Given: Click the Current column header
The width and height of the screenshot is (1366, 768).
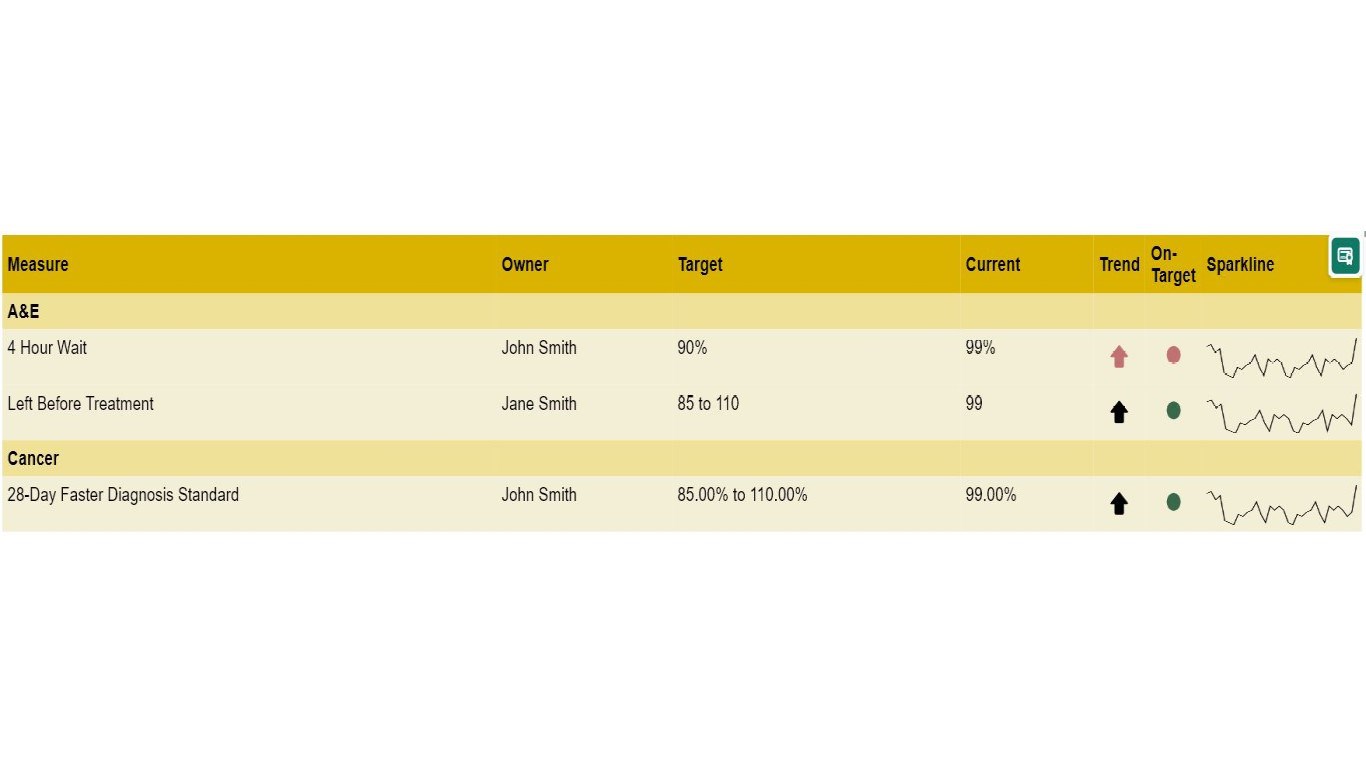Looking at the screenshot, I should click(x=993, y=264).
